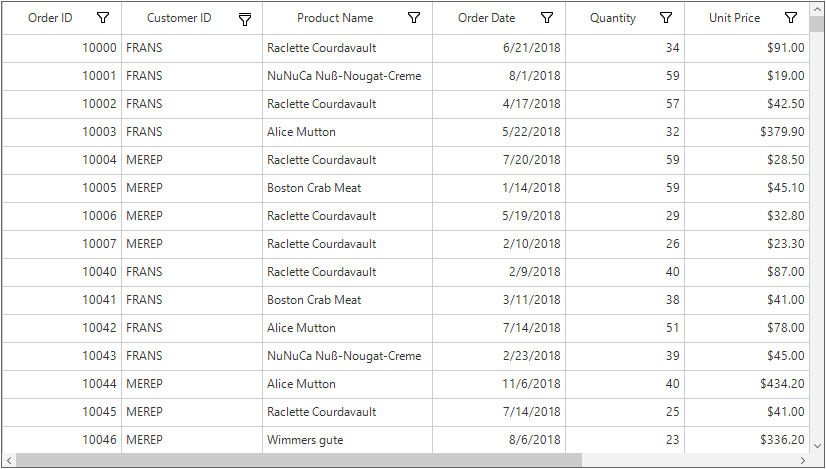Screen dimensions: 826x469
Task: Sort by the Unit Price column header
Action: pos(734,18)
